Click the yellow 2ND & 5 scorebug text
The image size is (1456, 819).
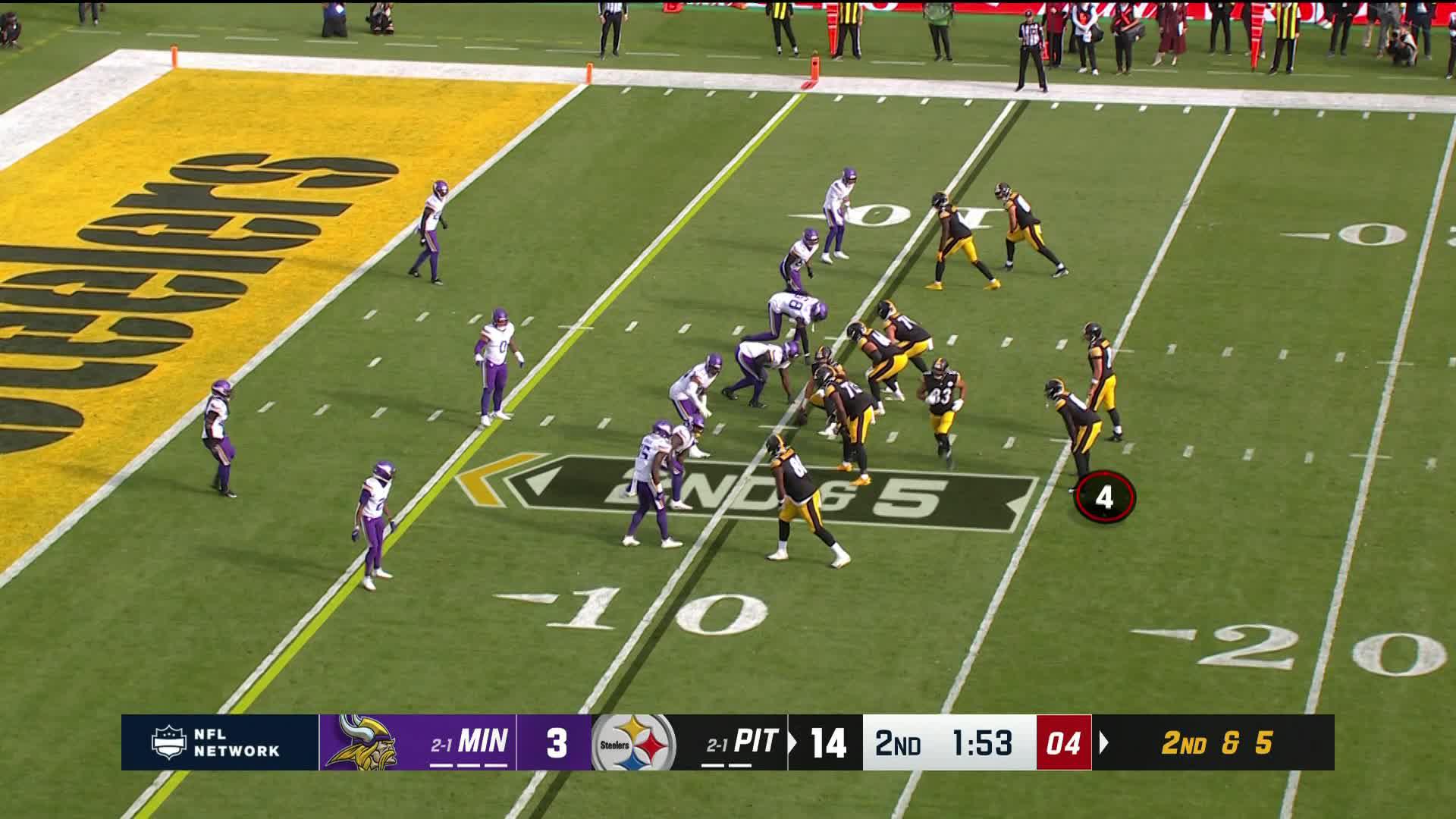coord(1216,743)
